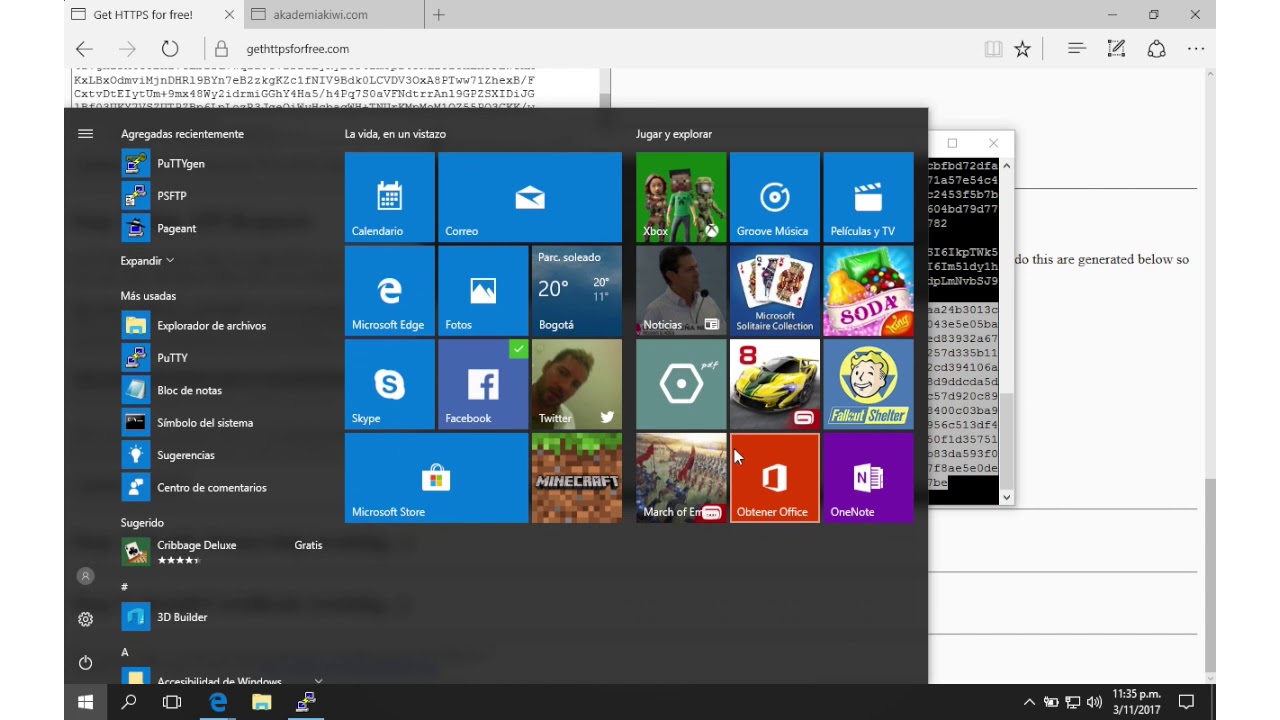The height and width of the screenshot is (720, 1280).
Task: Click the Edge refresh button
Action: (170, 48)
